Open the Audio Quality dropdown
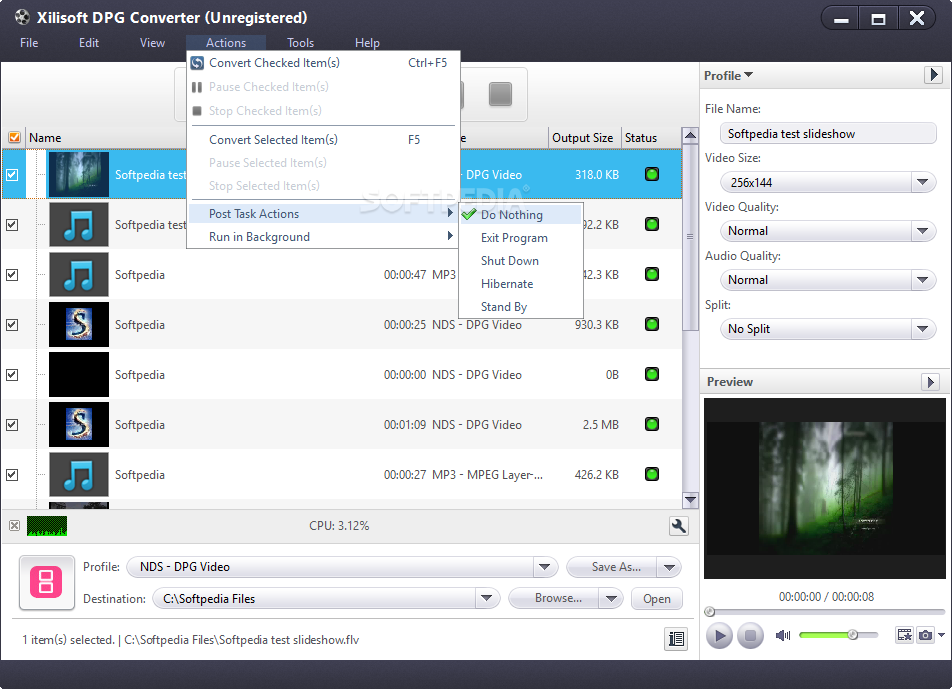952x689 pixels. tap(923, 280)
